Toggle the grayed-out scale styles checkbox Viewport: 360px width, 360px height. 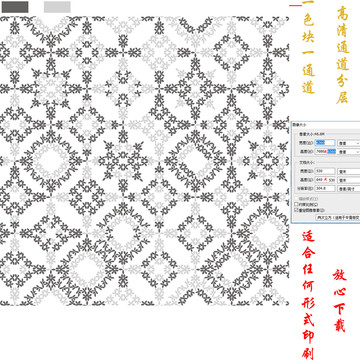coord(296,199)
